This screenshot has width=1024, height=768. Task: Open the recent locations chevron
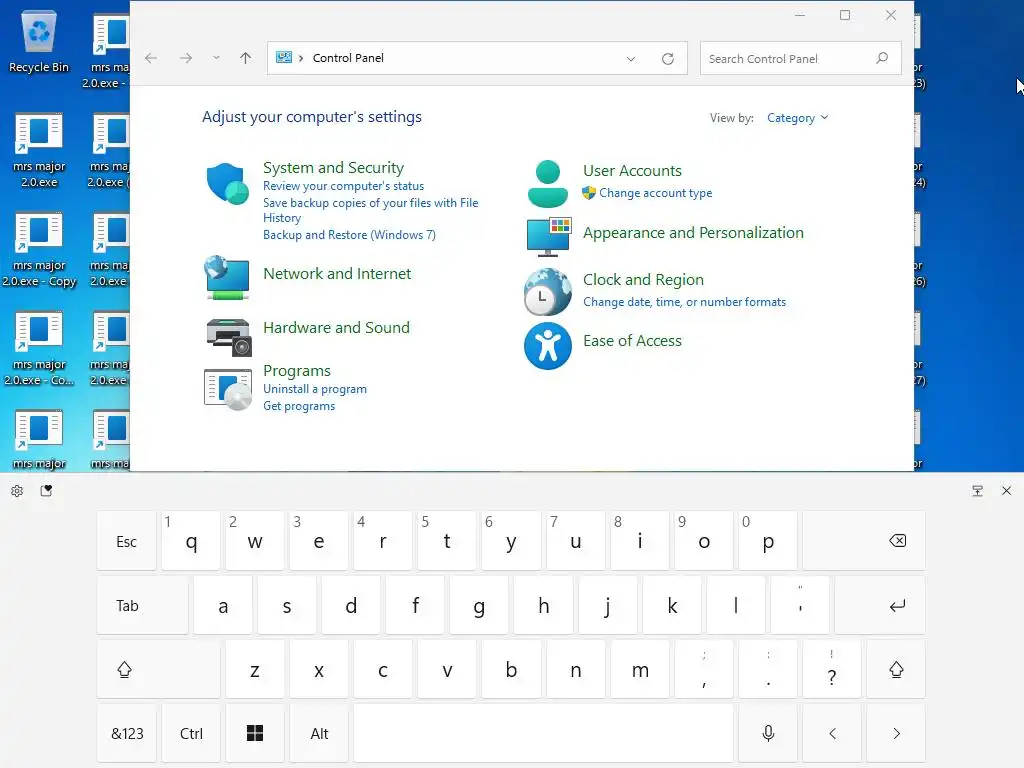point(216,58)
